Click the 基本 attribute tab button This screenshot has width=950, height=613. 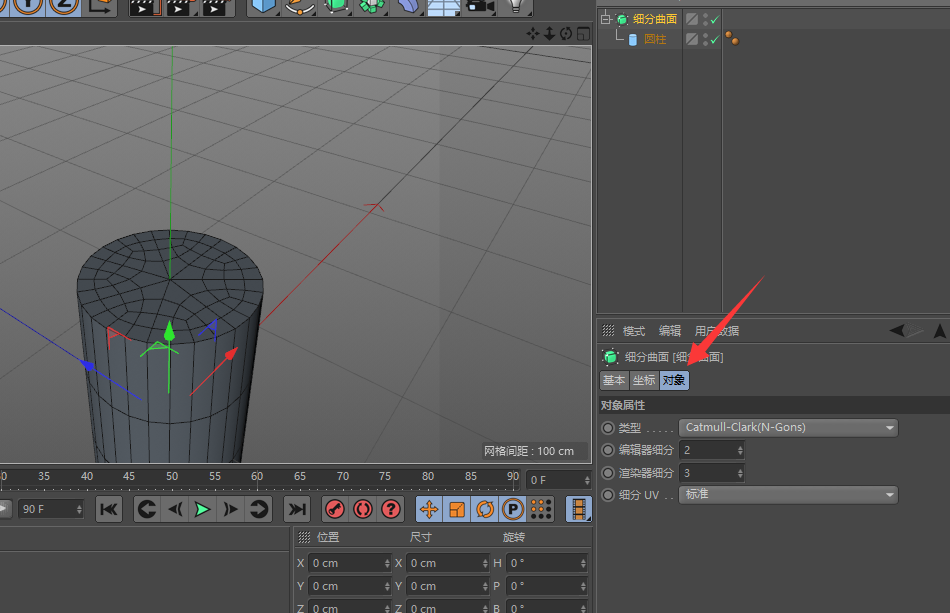point(614,380)
